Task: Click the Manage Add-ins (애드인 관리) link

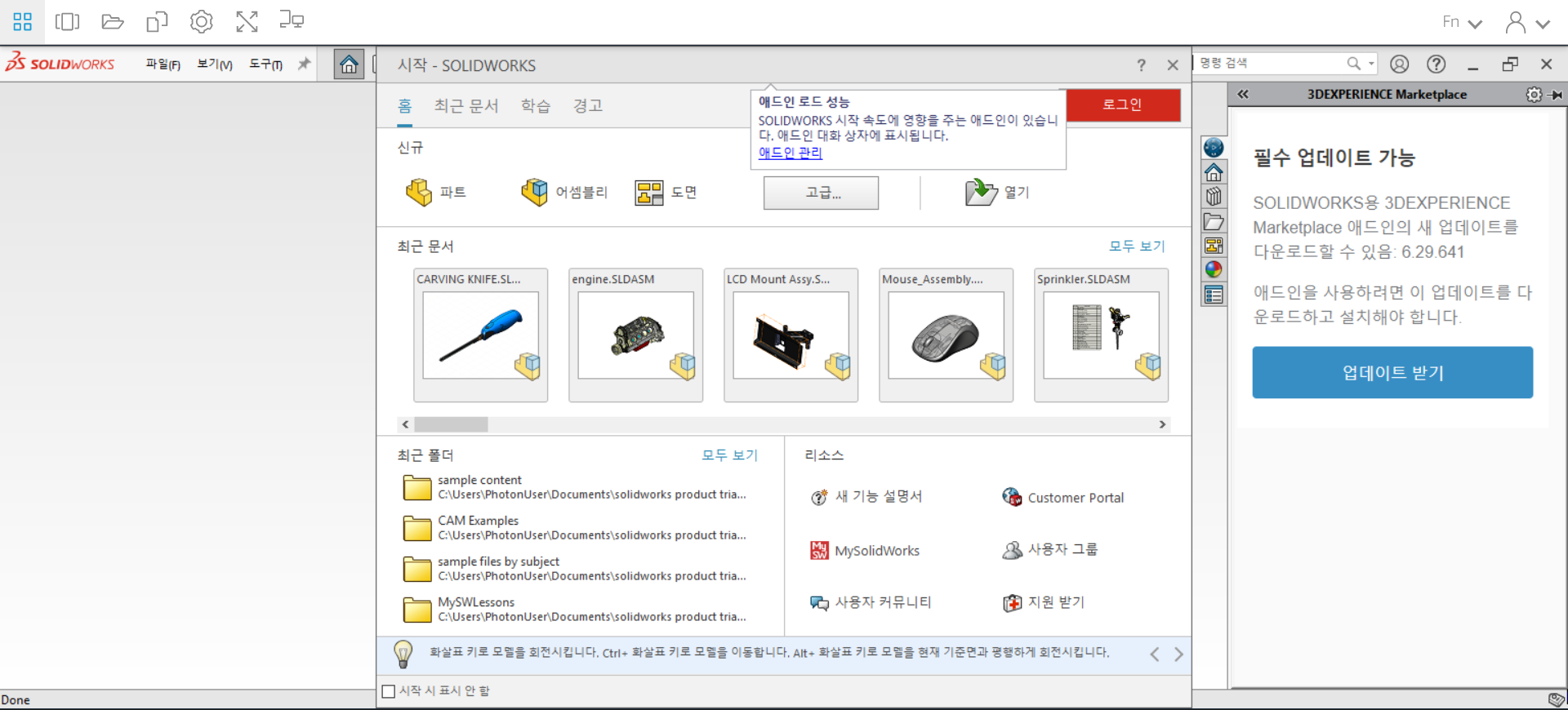Action: pos(791,153)
